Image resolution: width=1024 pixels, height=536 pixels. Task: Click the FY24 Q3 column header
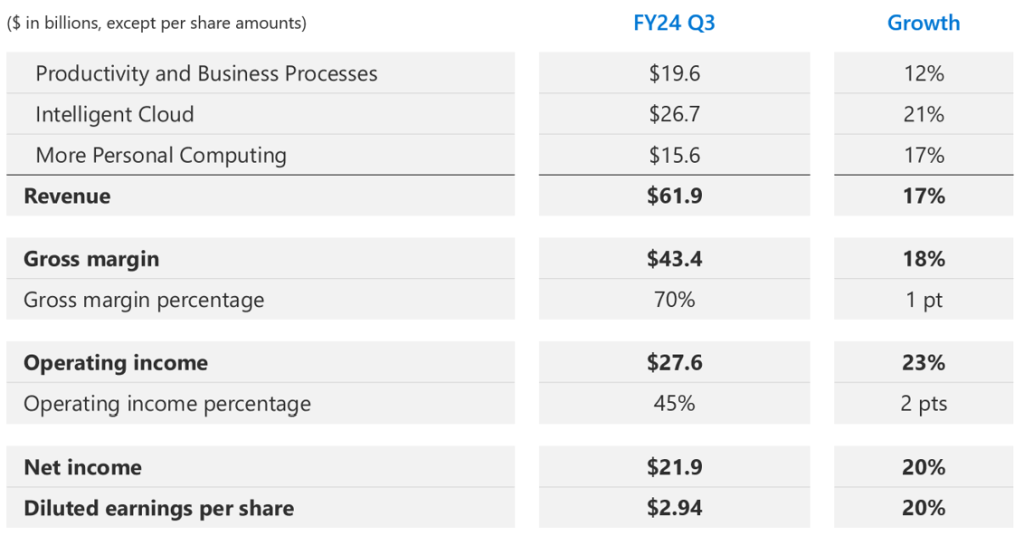tap(674, 22)
